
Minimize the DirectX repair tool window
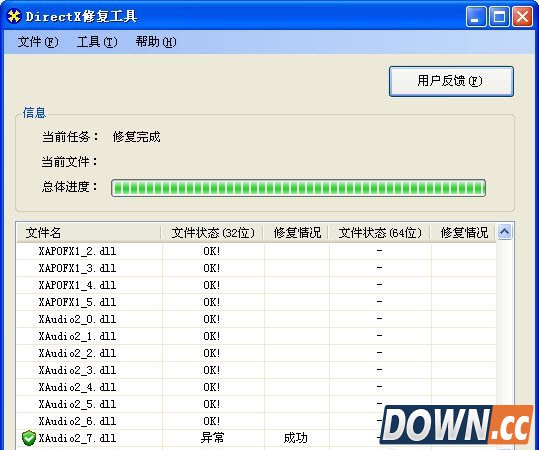[x=476, y=17]
